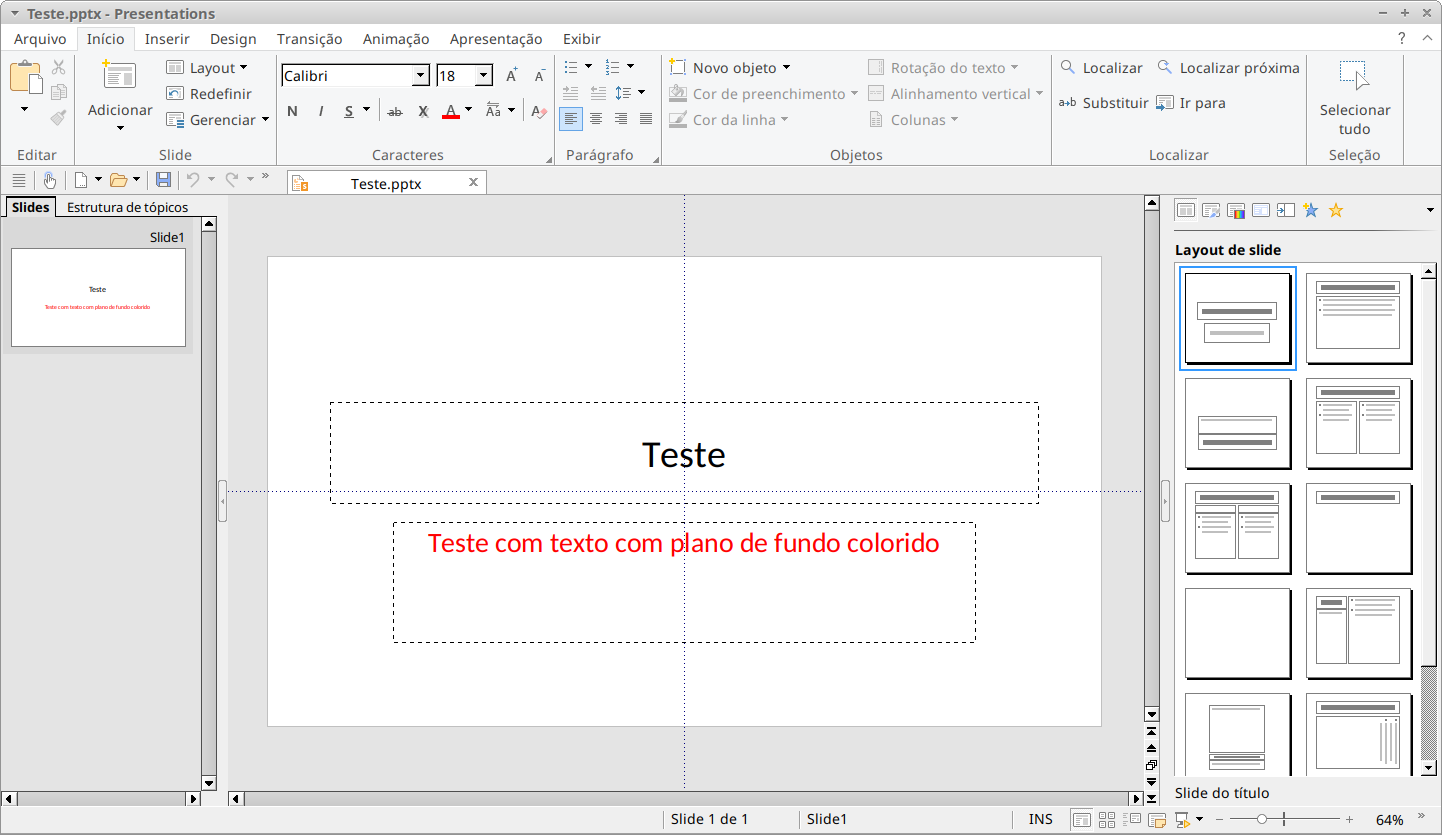
Task: Apply strikethrough to the text
Action: click(x=395, y=111)
